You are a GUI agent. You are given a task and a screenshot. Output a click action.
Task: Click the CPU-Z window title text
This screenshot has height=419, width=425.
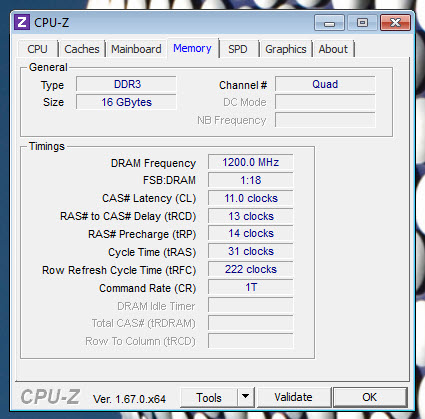click(x=52, y=23)
